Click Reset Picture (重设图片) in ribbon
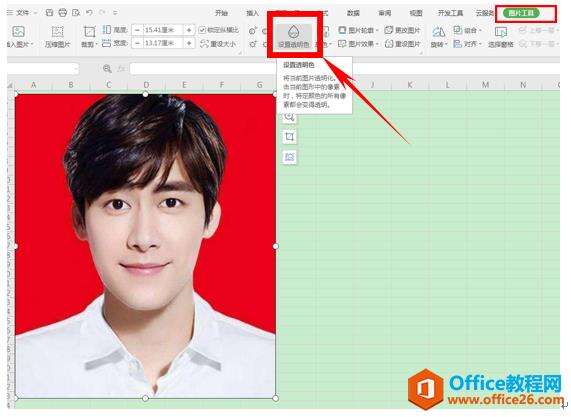The width and height of the screenshot is (571, 417). tap(402, 44)
